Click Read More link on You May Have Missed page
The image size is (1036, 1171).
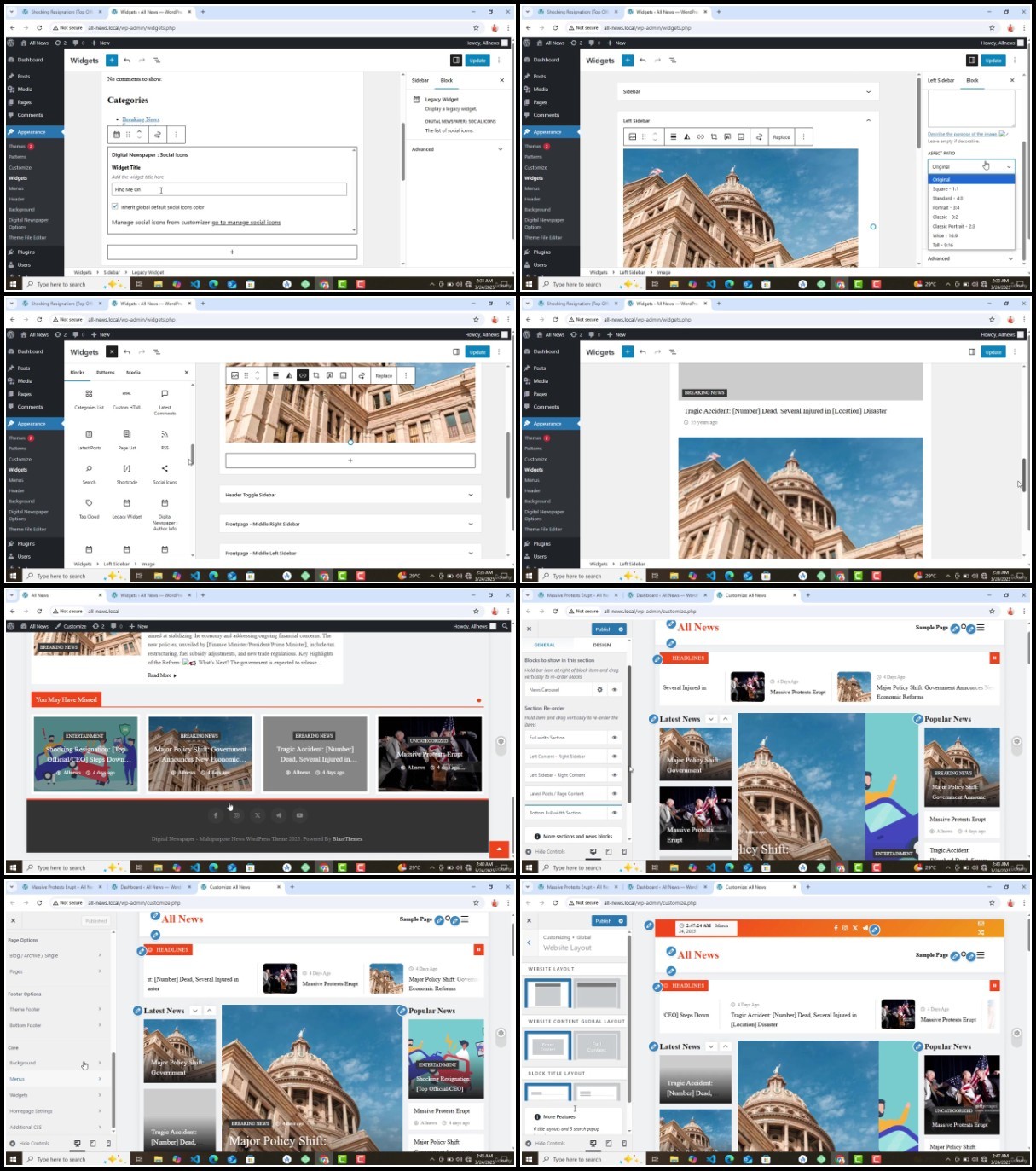point(162,675)
